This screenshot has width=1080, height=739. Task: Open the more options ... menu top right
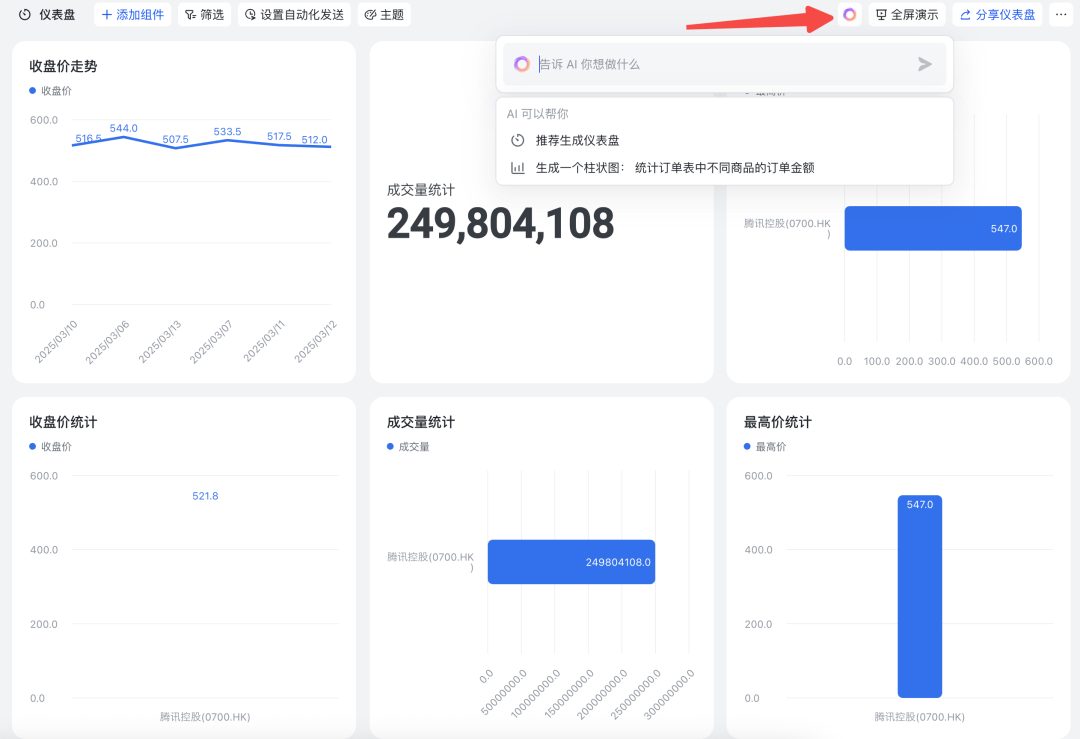click(x=1062, y=14)
